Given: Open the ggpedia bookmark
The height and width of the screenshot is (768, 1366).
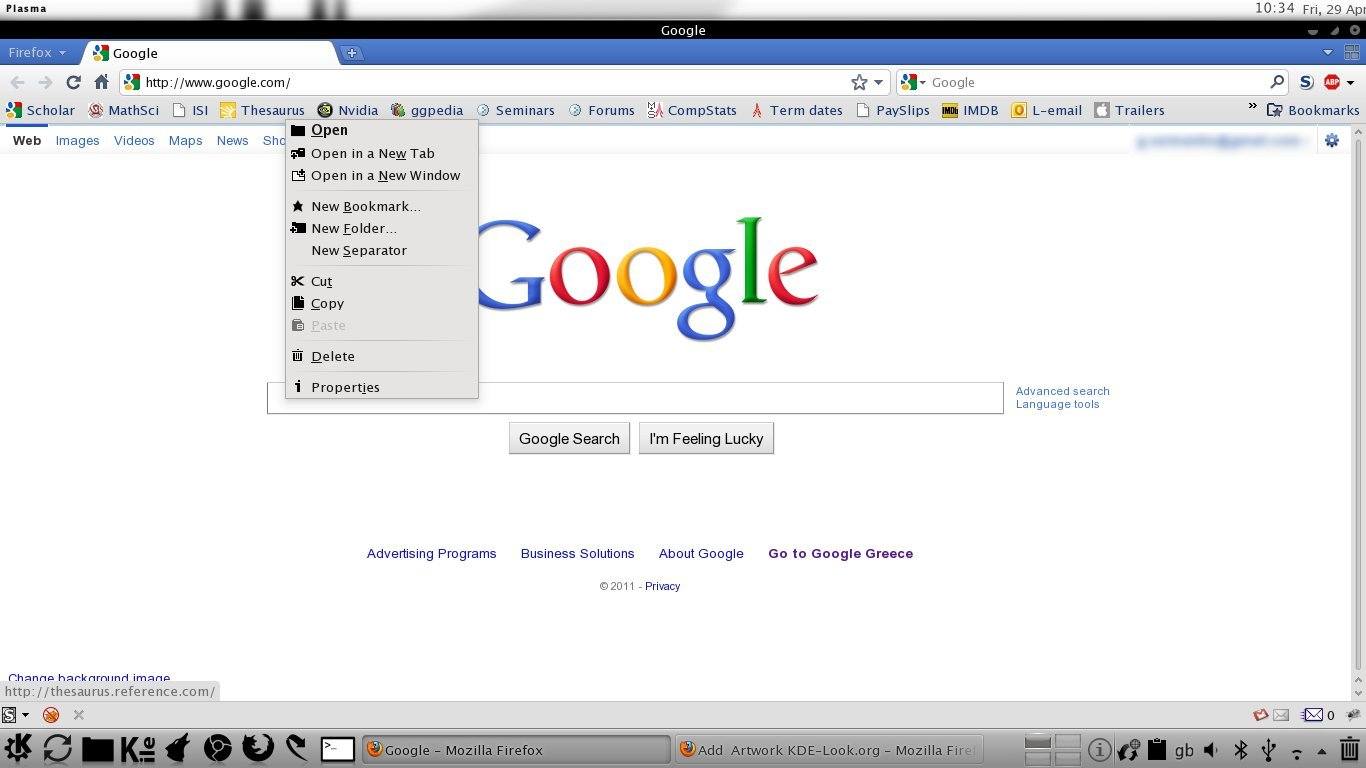Looking at the screenshot, I should coord(427,110).
